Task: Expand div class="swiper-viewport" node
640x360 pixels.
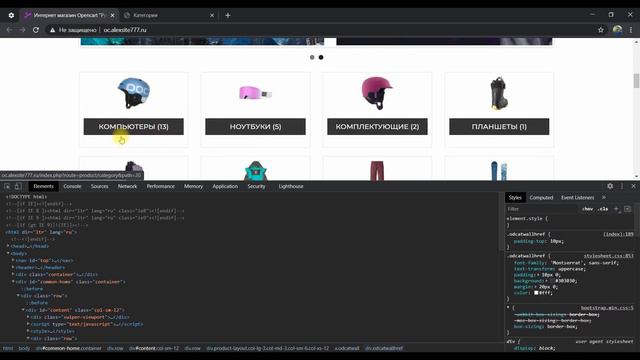Action: 28,317
